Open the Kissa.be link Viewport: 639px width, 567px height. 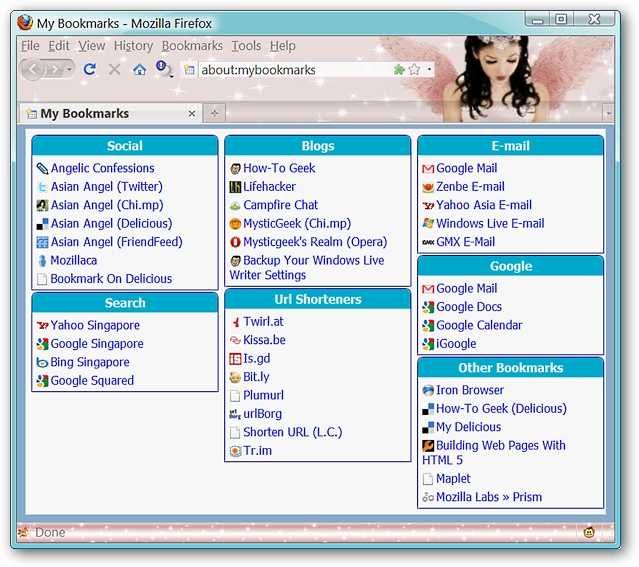tap(264, 340)
